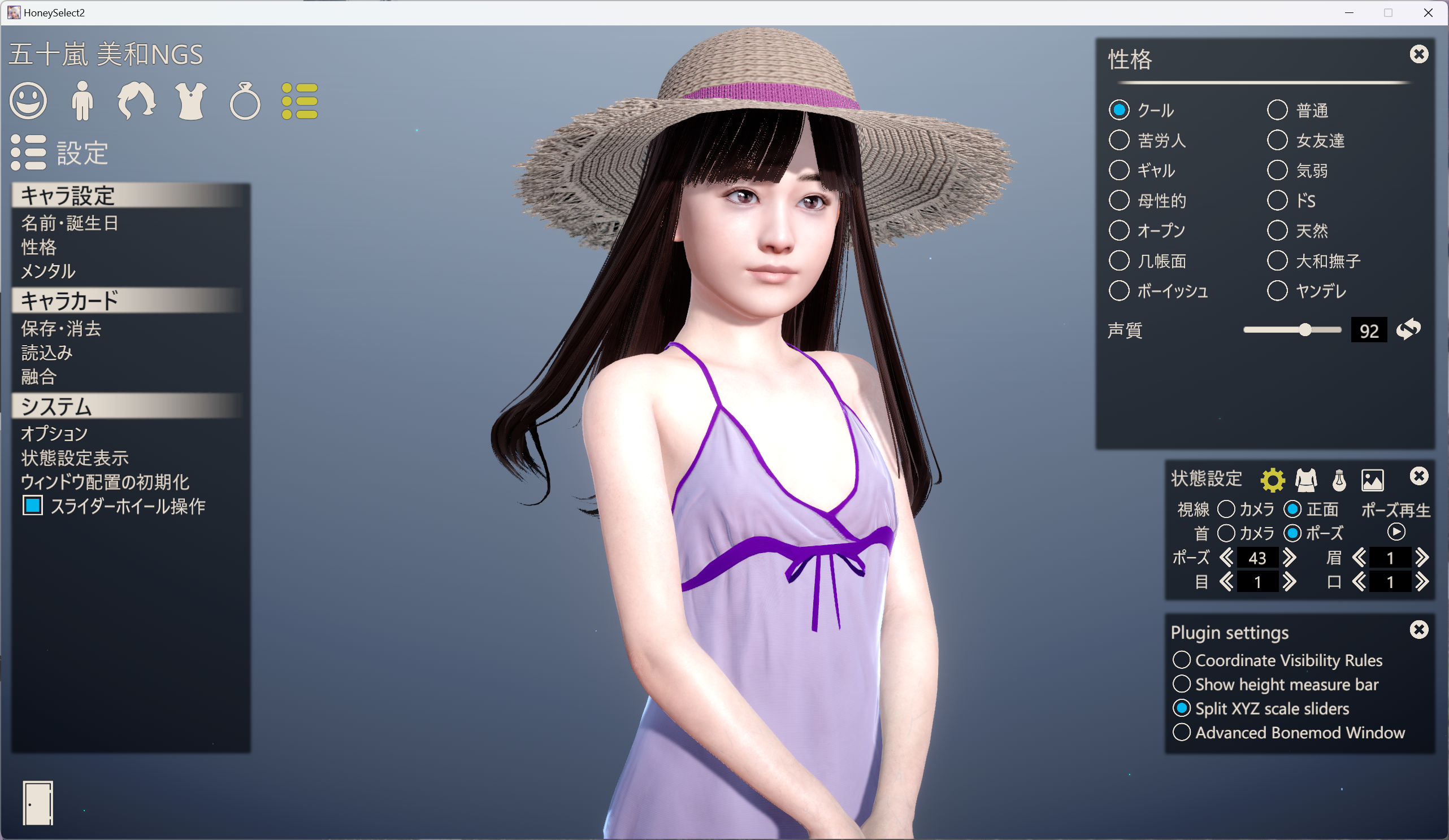Open the face editing smiley icon
Image resolution: width=1449 pixels, height=840 pixels.
28,101
